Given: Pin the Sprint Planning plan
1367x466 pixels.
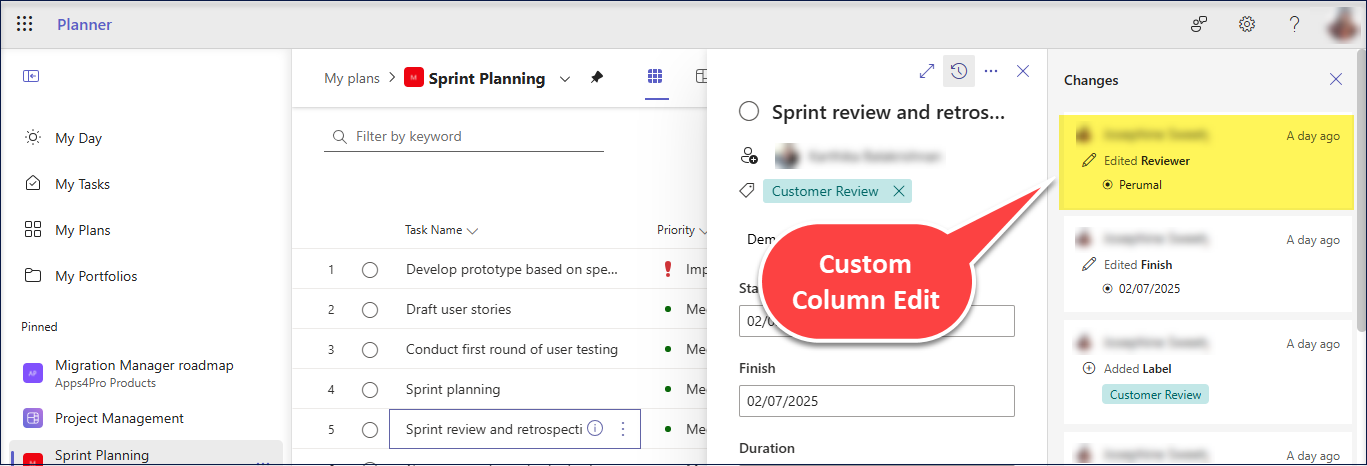Looking at the screenshot, I should [597, 78].
